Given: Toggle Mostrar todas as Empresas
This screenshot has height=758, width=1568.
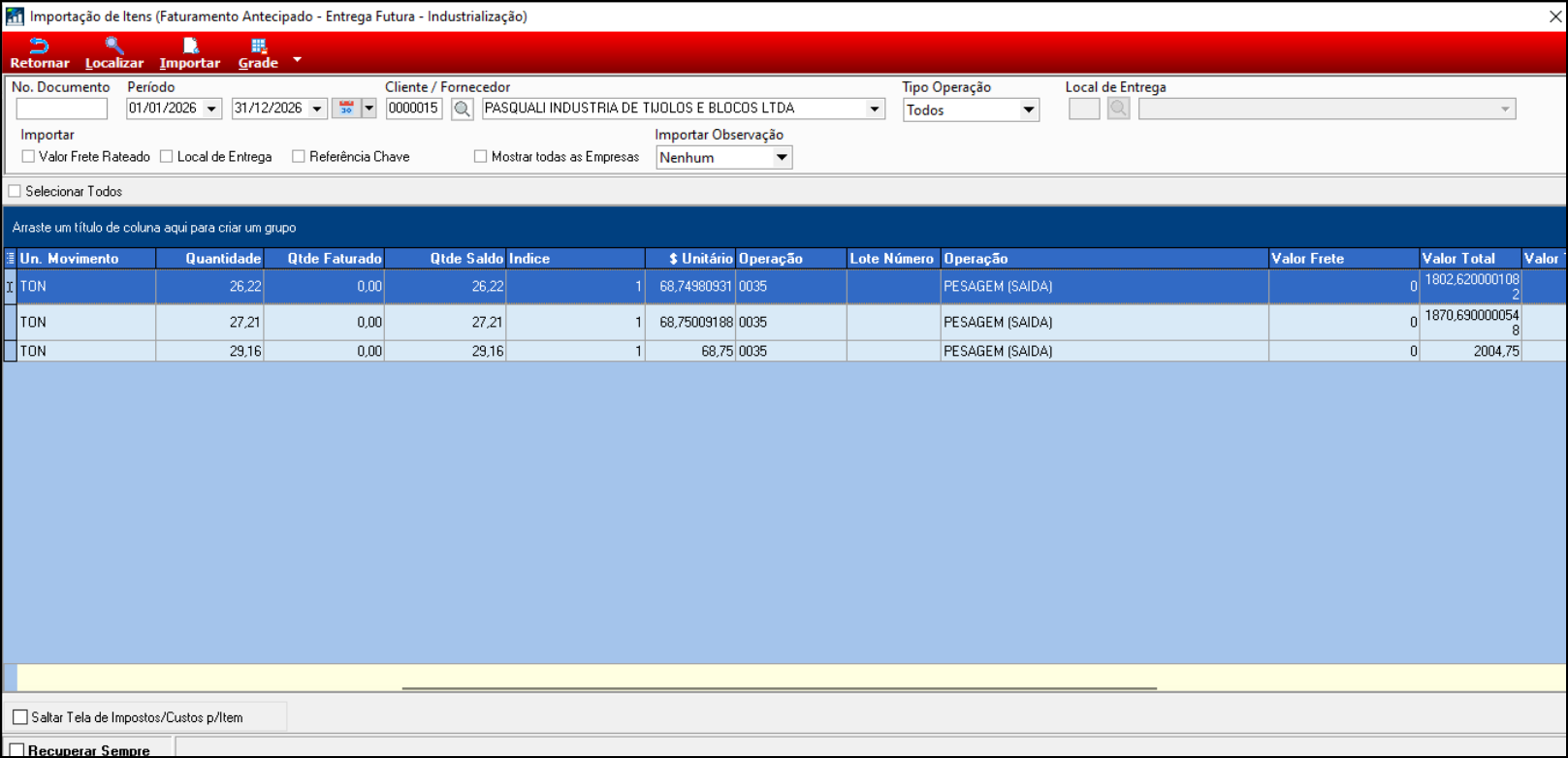Looking at the screenshot, I should pyautogui.click(x=480, y=156).
